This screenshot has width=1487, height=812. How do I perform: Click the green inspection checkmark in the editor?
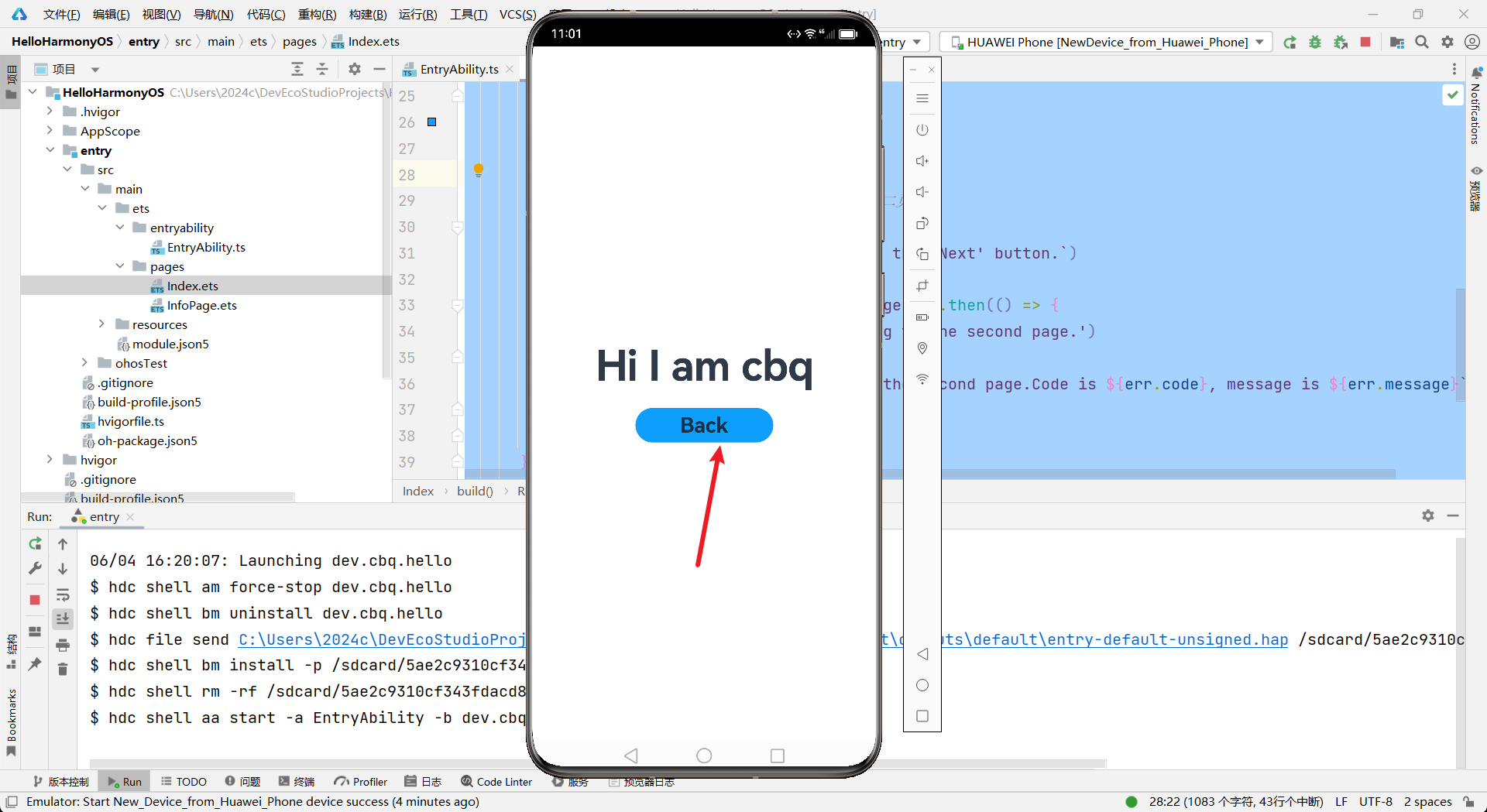click(1452, 94)
